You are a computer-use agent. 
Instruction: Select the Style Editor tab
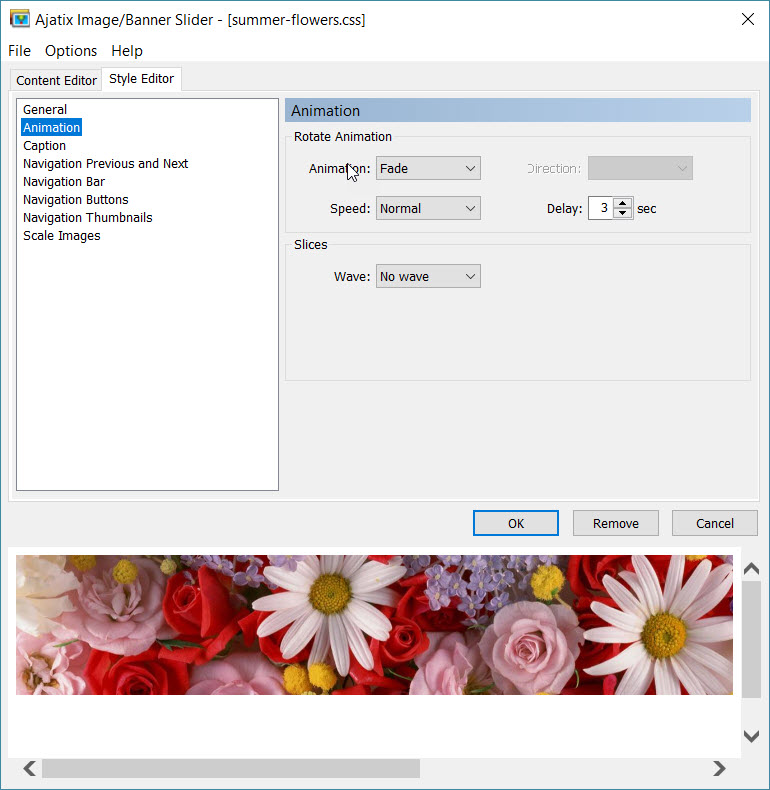(142, 79)
